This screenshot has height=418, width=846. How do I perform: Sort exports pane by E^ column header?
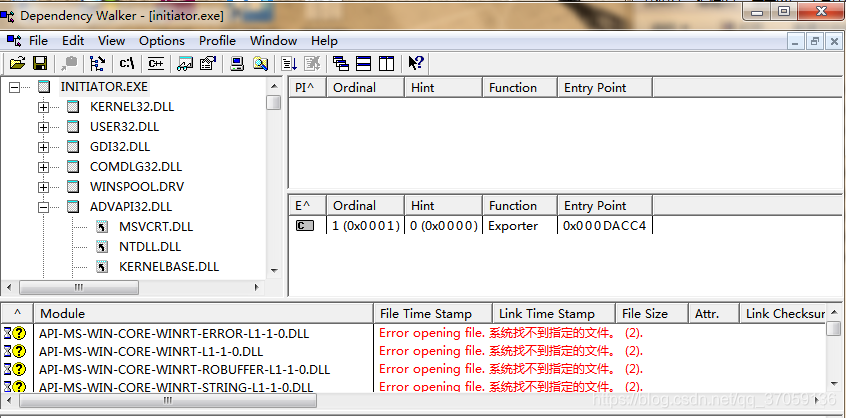tap(308, 205)
